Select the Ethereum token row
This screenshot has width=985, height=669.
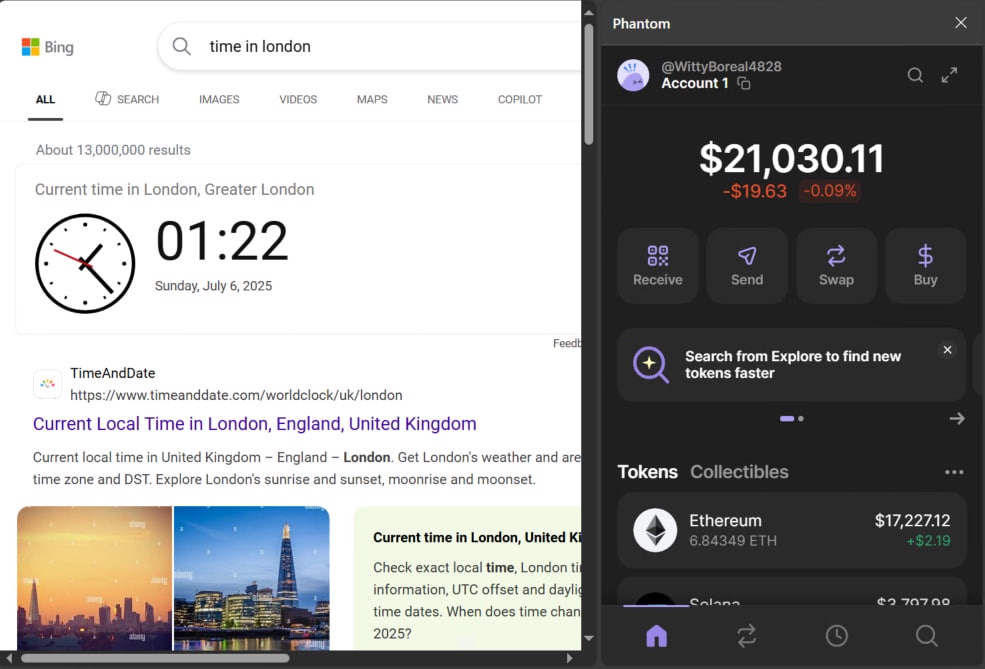[x=791, y=530]
